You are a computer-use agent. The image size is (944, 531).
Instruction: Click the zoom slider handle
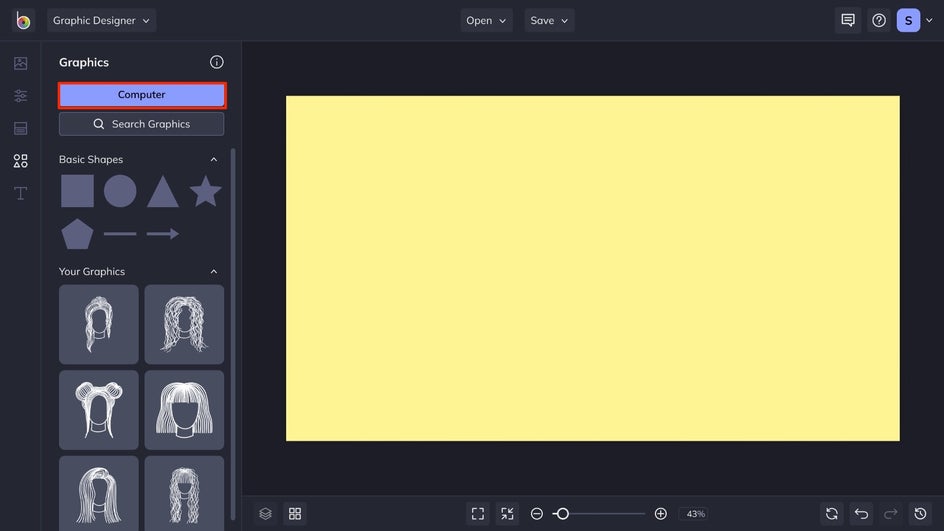(562, 514)
